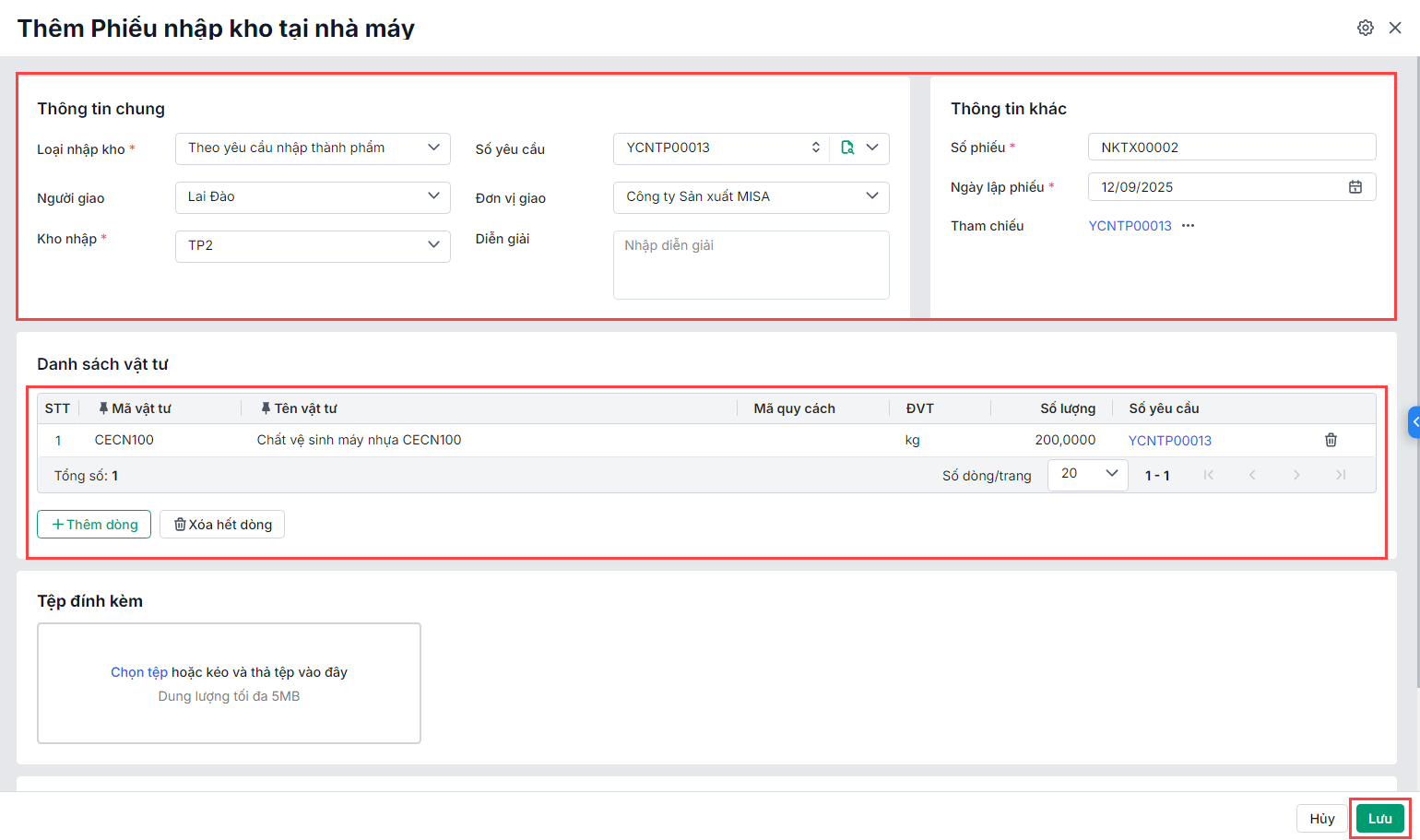Image resolution: width=1420 pixels, height=840 pixels.
Task: Click the Xóa hết dòng button
Action: point(222,525)
